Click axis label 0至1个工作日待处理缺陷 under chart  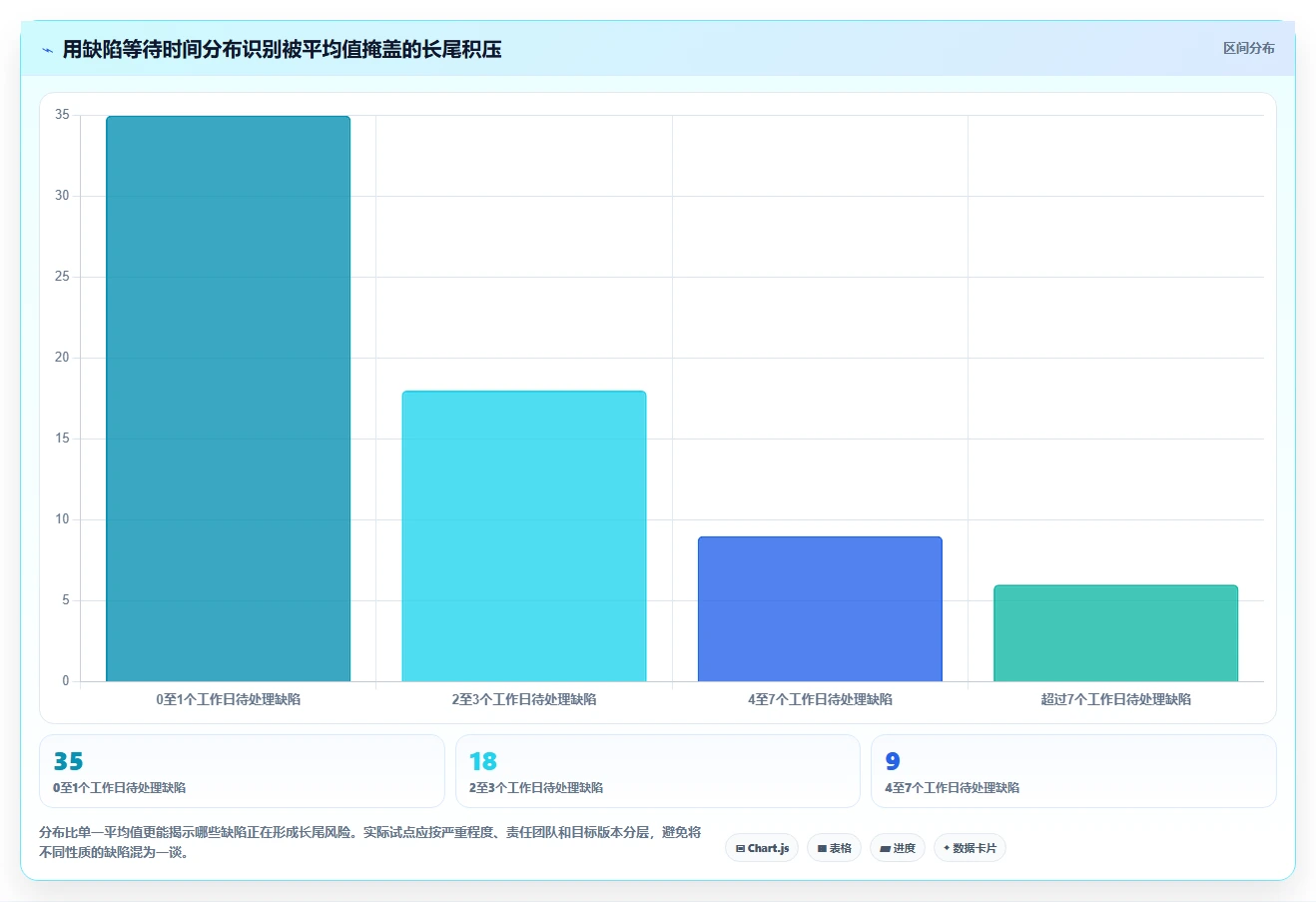(228, 699)
